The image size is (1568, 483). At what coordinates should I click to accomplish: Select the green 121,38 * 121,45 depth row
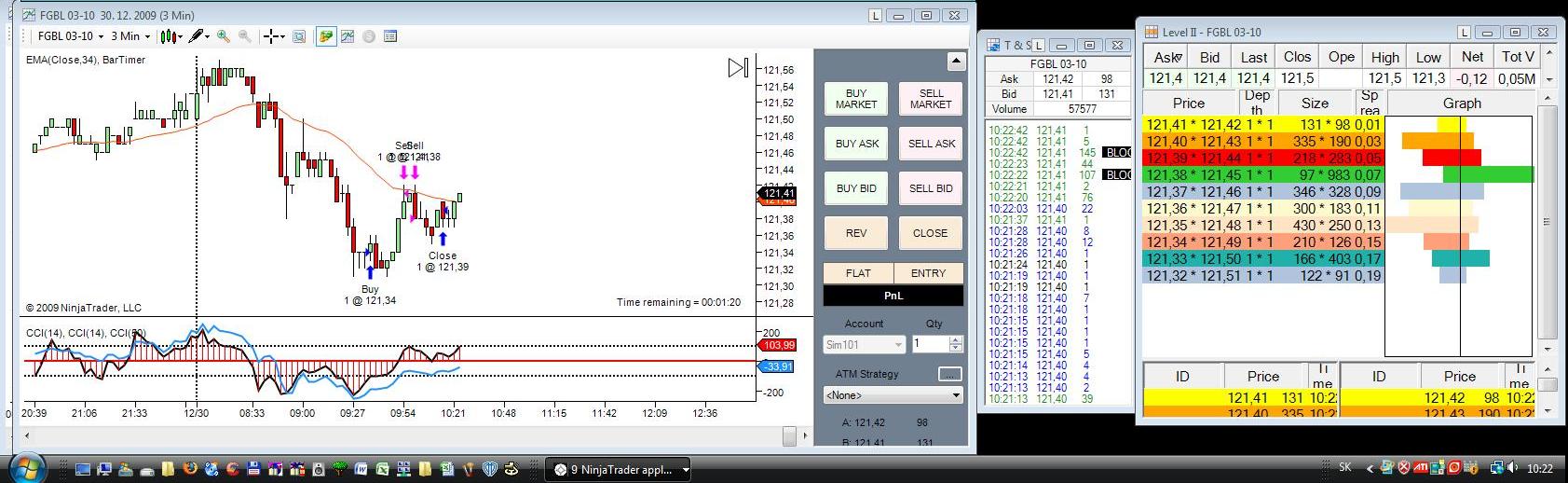tap(1263, 174)
